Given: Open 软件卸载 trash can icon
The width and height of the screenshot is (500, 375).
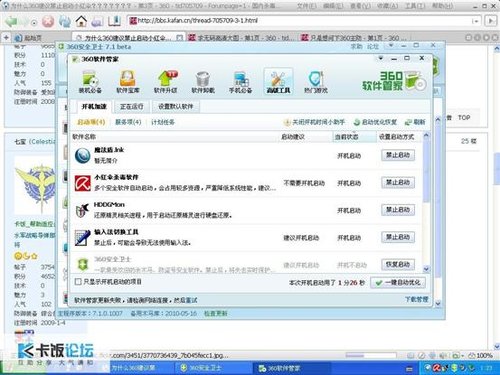Looking at the screenshot, I should click(203, 82).
